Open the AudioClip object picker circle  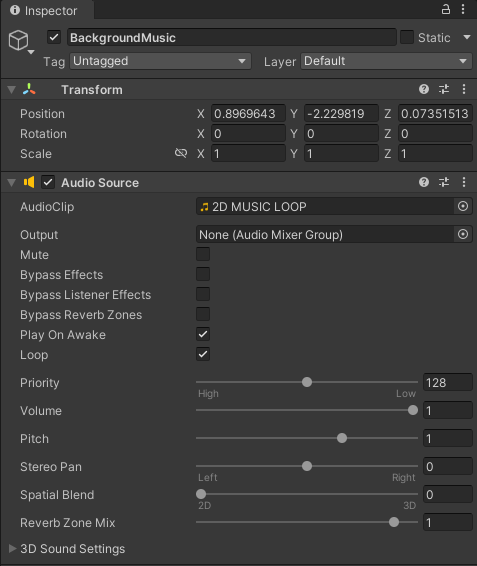coord(463,206)
